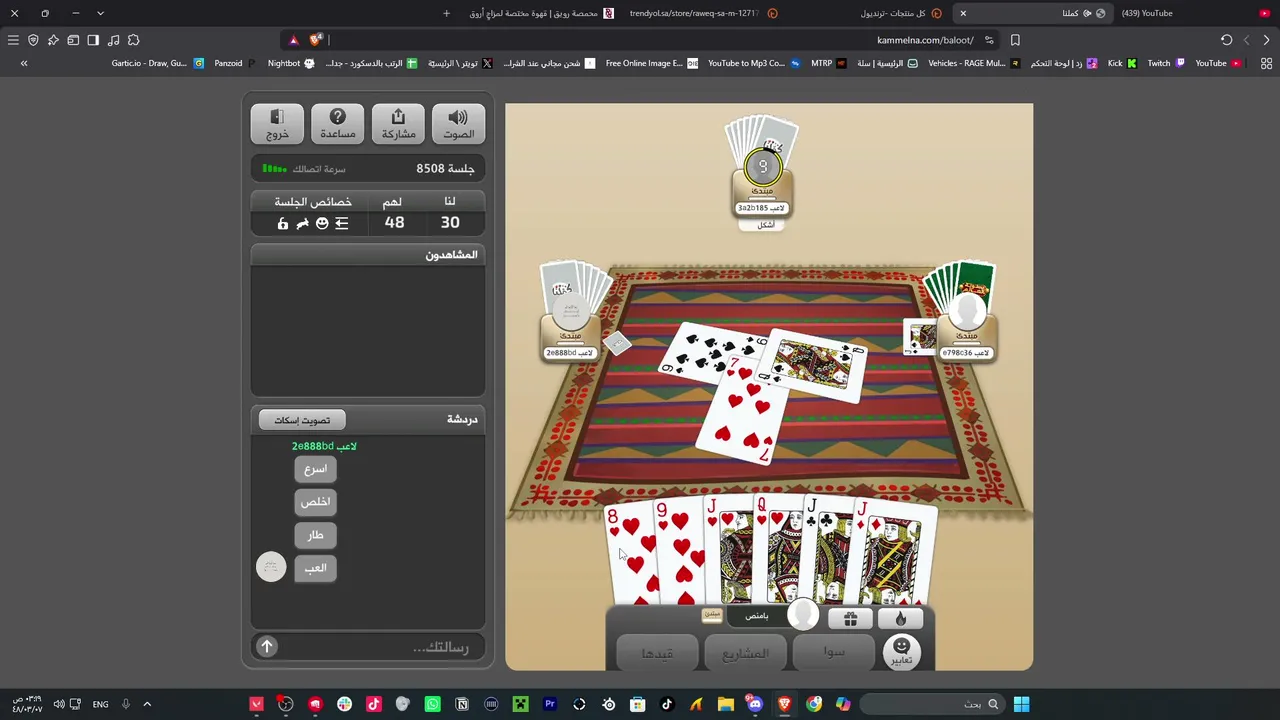Open the Gartic.io bookmark
The height and width of the screenshot is (720, 1280).
click(157, 63)
